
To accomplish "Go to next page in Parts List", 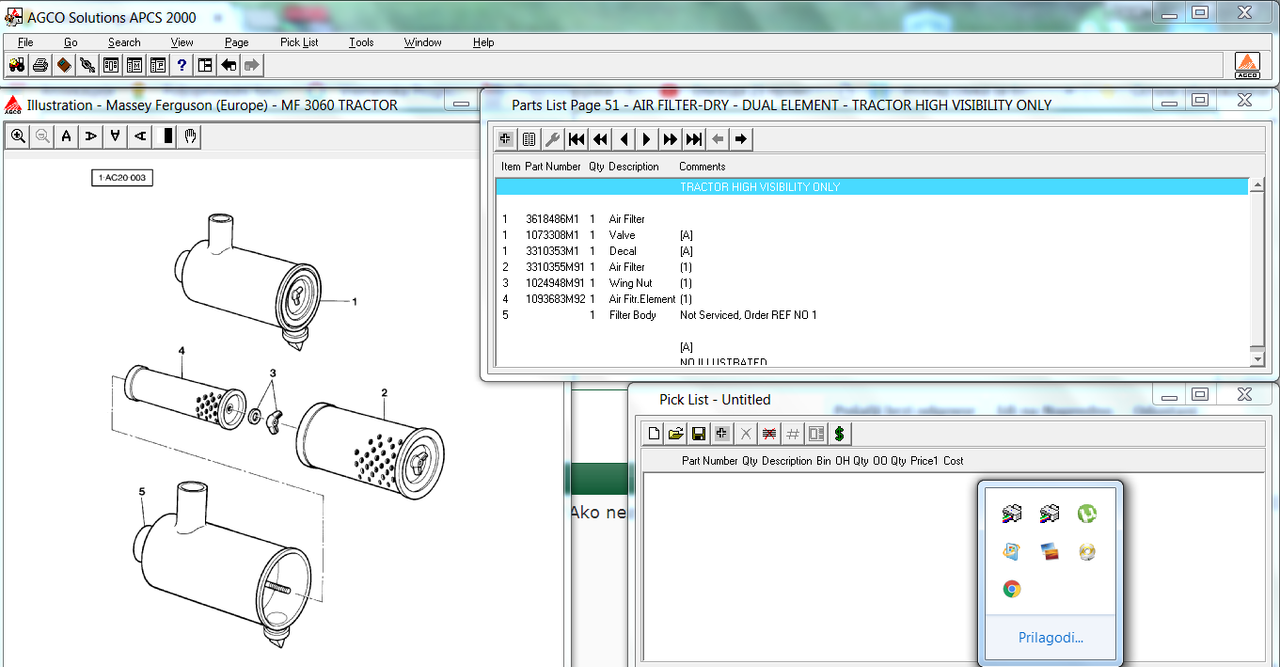I will (647, 139).
